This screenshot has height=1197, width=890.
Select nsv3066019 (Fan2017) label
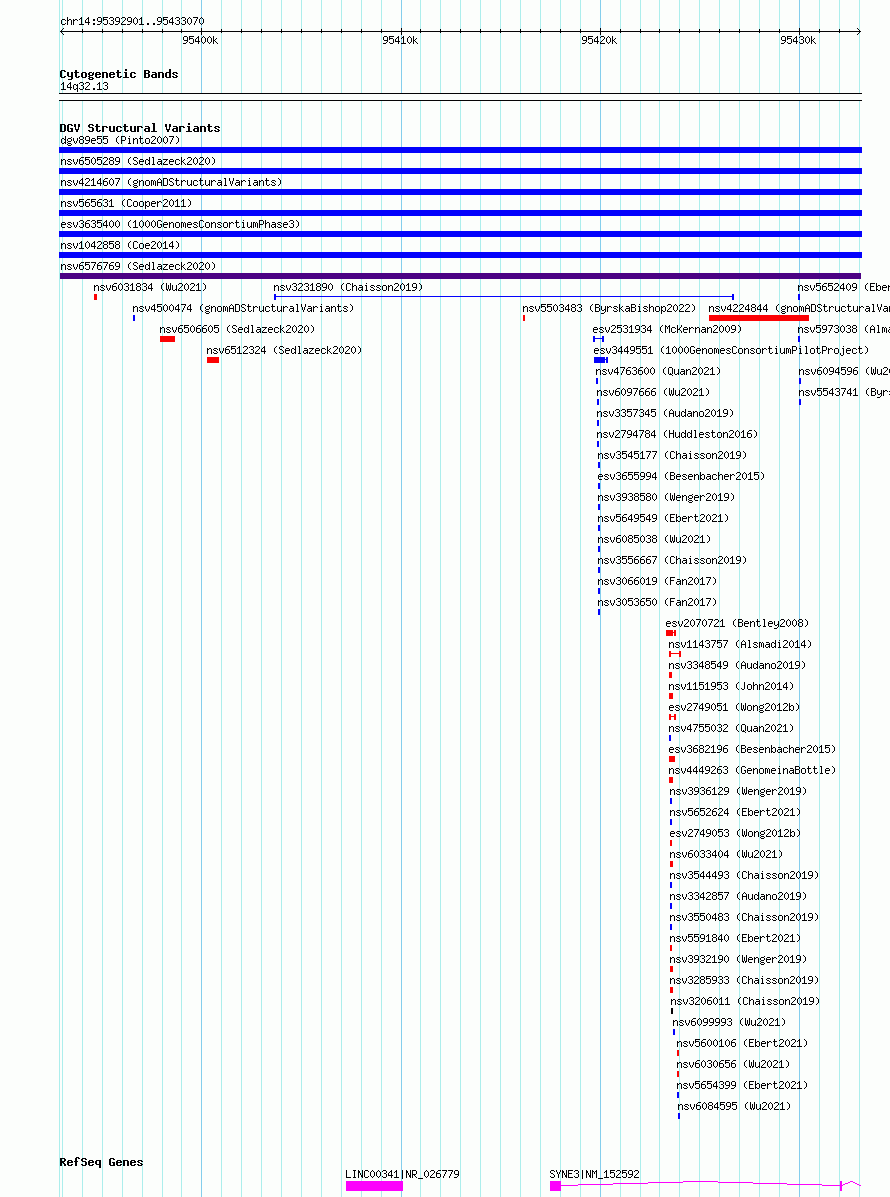pos(656,581)
